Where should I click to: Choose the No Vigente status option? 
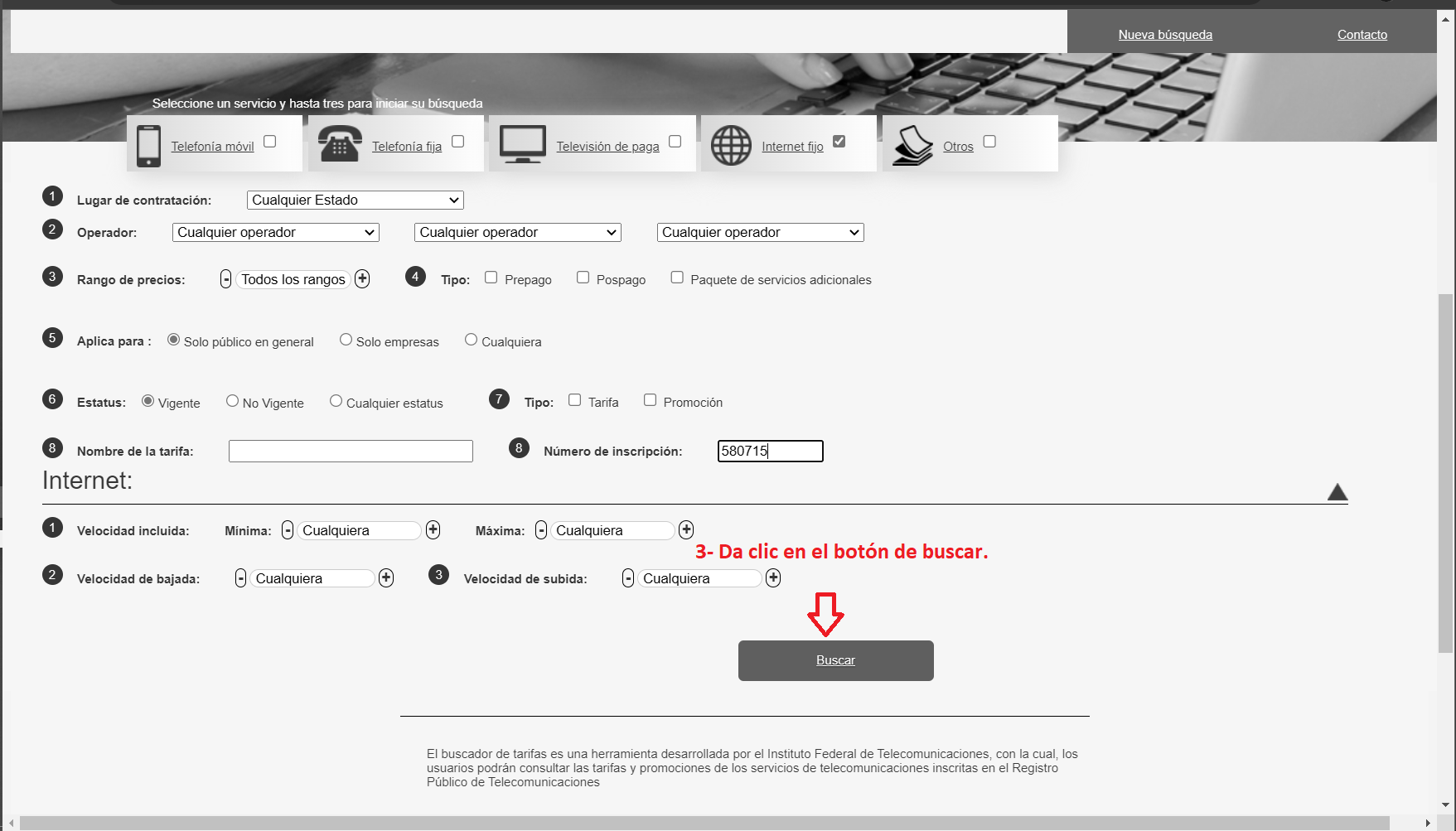232,400
